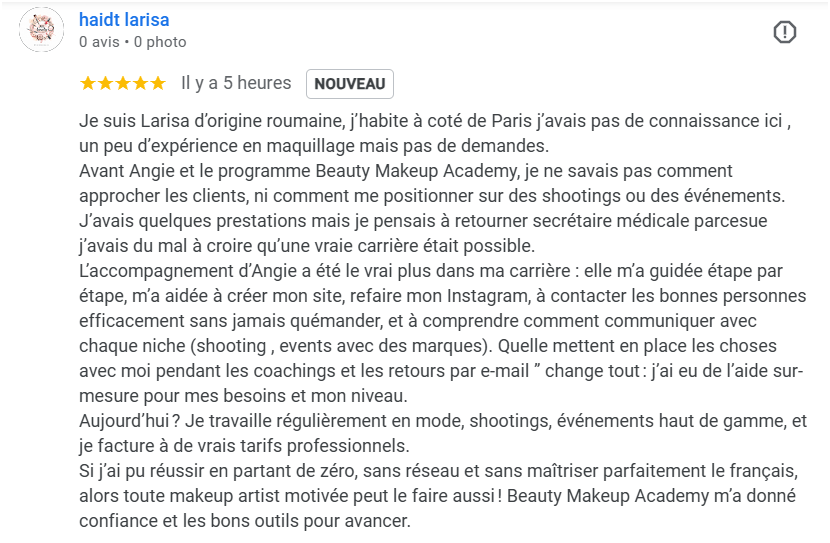
Task: Click the line starting "Je suis Larisa"
Action: [435, 121]
